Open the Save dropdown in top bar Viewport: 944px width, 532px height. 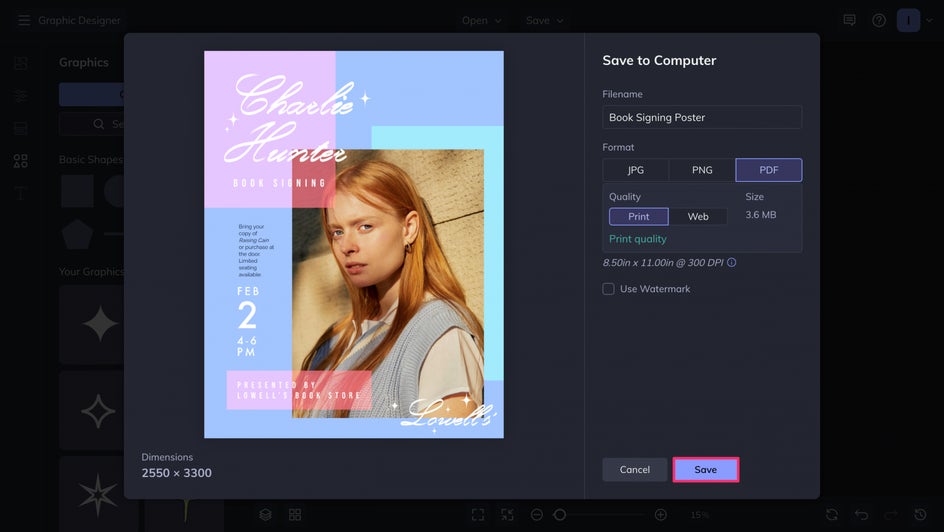[x=544, y=20]
